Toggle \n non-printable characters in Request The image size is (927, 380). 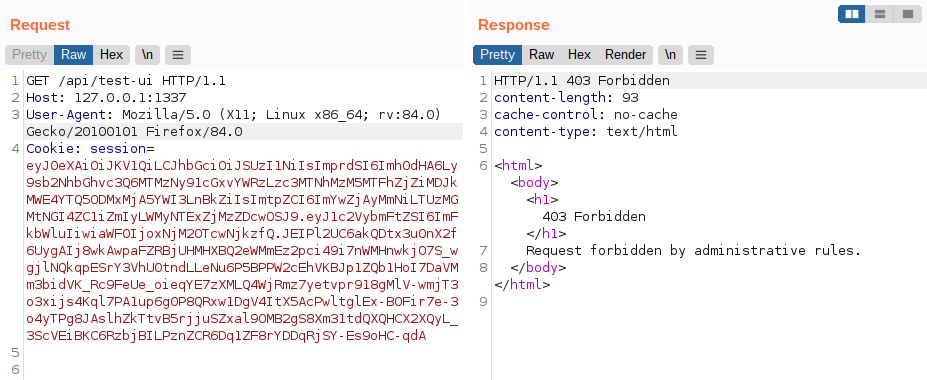tap(147, 55)
